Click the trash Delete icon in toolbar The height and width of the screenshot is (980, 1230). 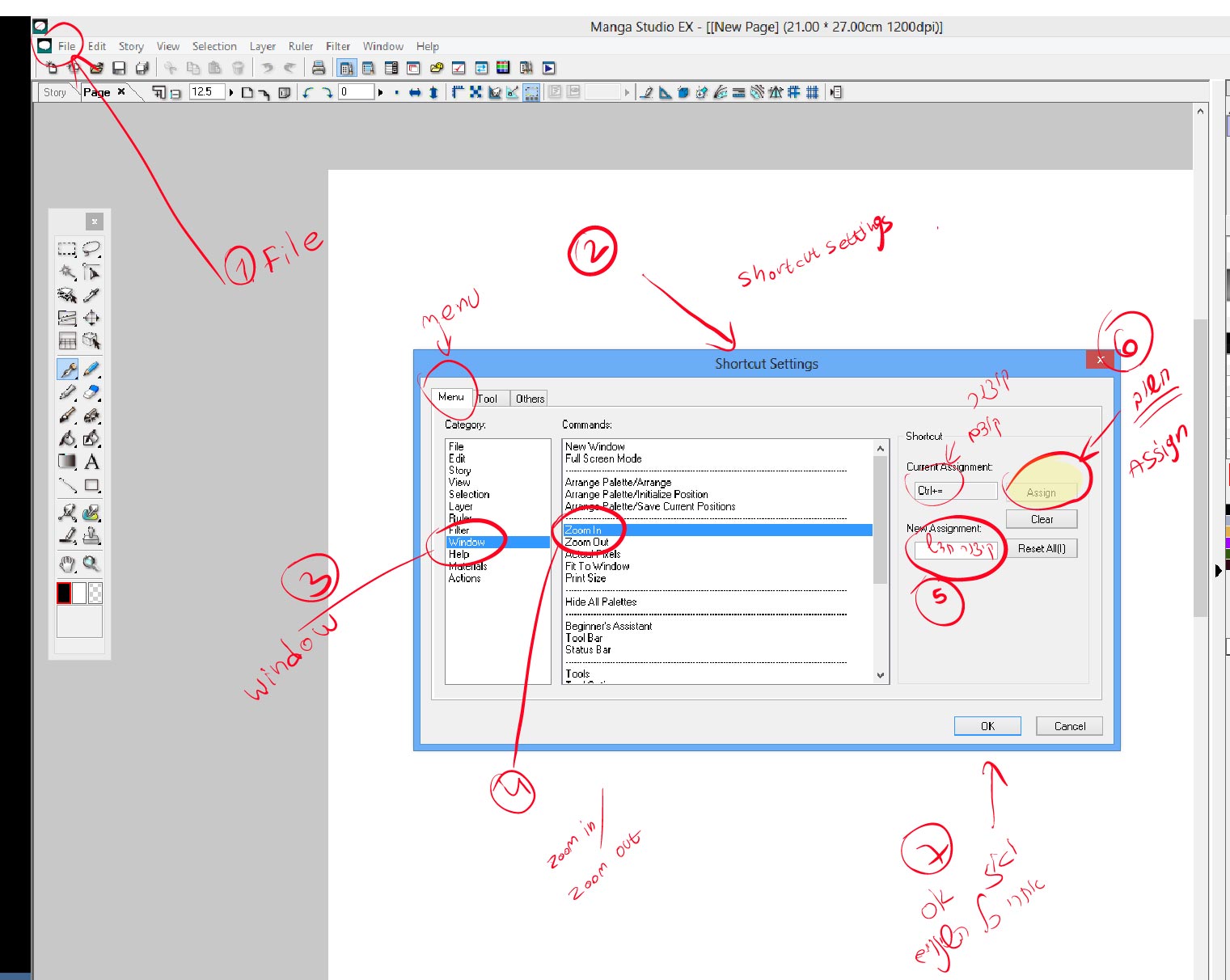(x=238, y=68)
